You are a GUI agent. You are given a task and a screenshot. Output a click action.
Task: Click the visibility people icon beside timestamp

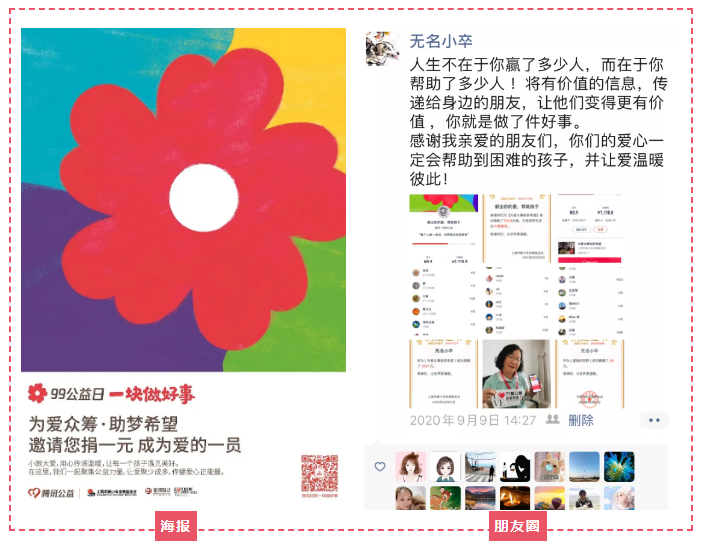point(552,419)
